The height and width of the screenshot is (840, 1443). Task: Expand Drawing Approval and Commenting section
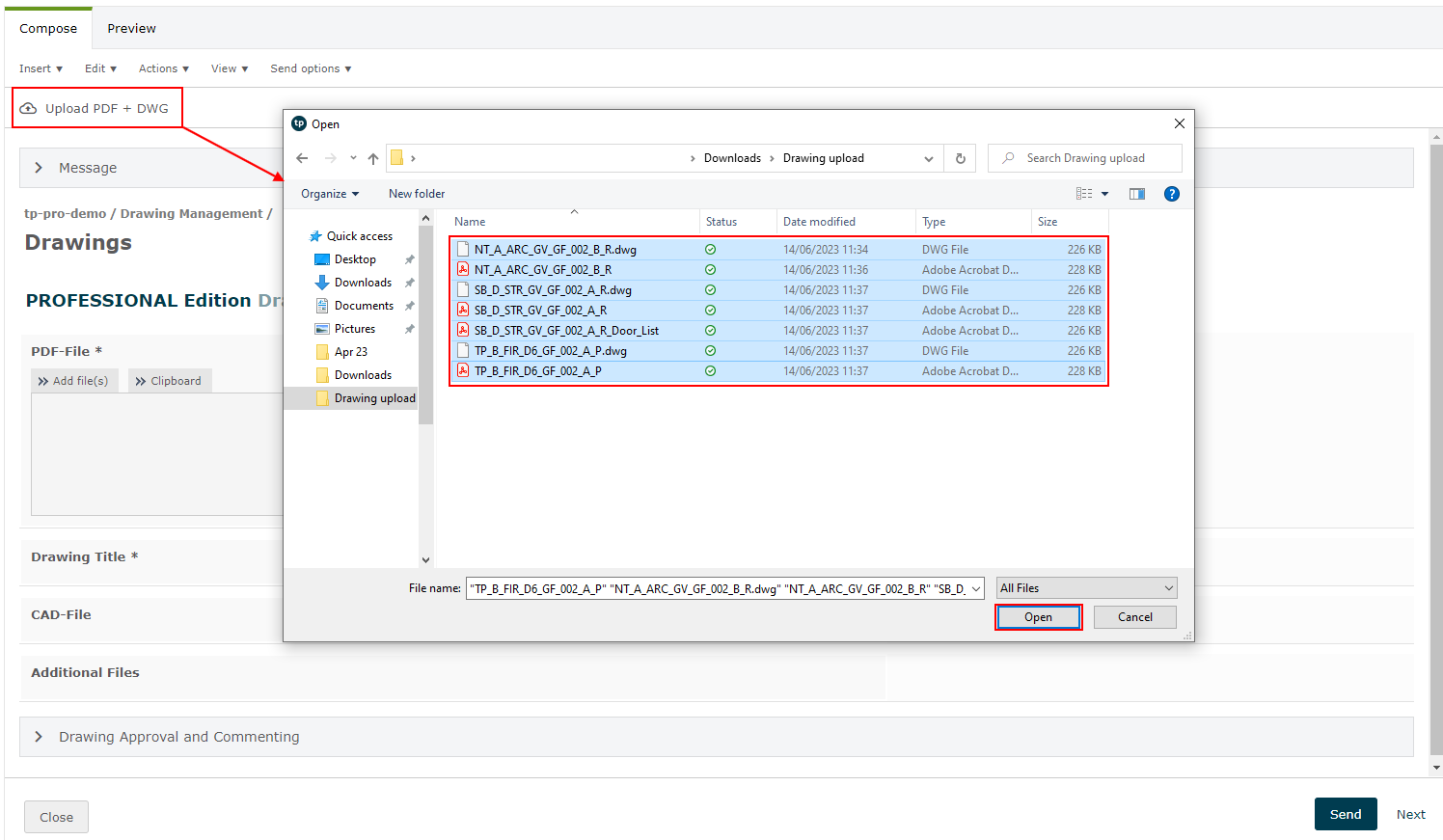click(x=39, y=737)
